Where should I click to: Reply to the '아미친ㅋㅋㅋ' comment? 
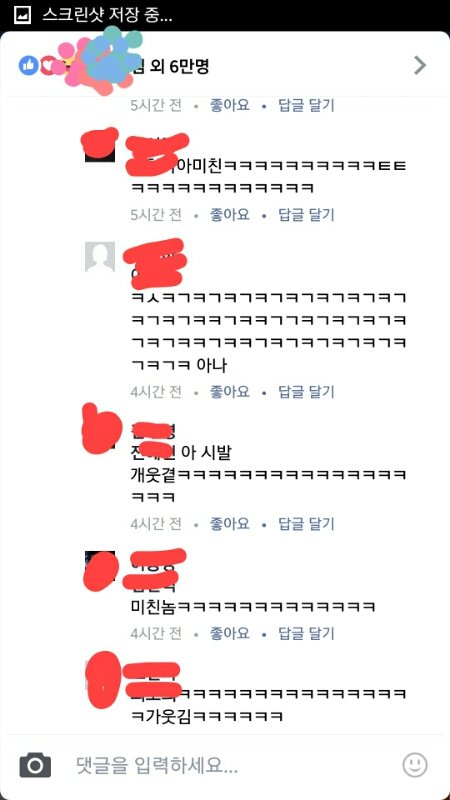306,214
